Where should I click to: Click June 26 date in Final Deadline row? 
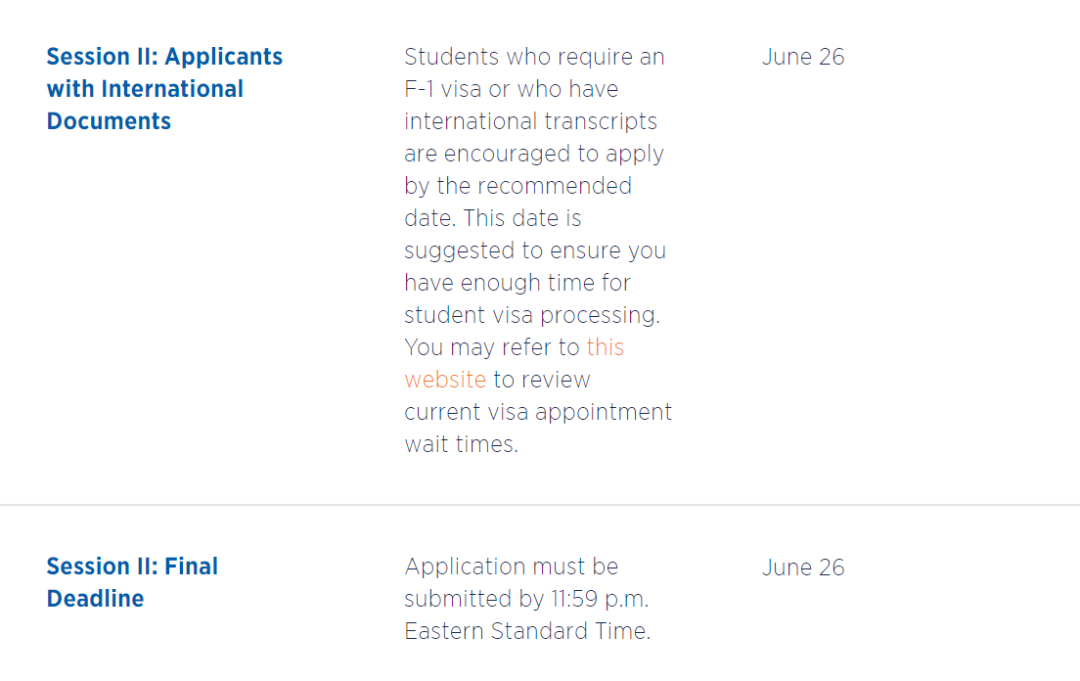(803, 567)
